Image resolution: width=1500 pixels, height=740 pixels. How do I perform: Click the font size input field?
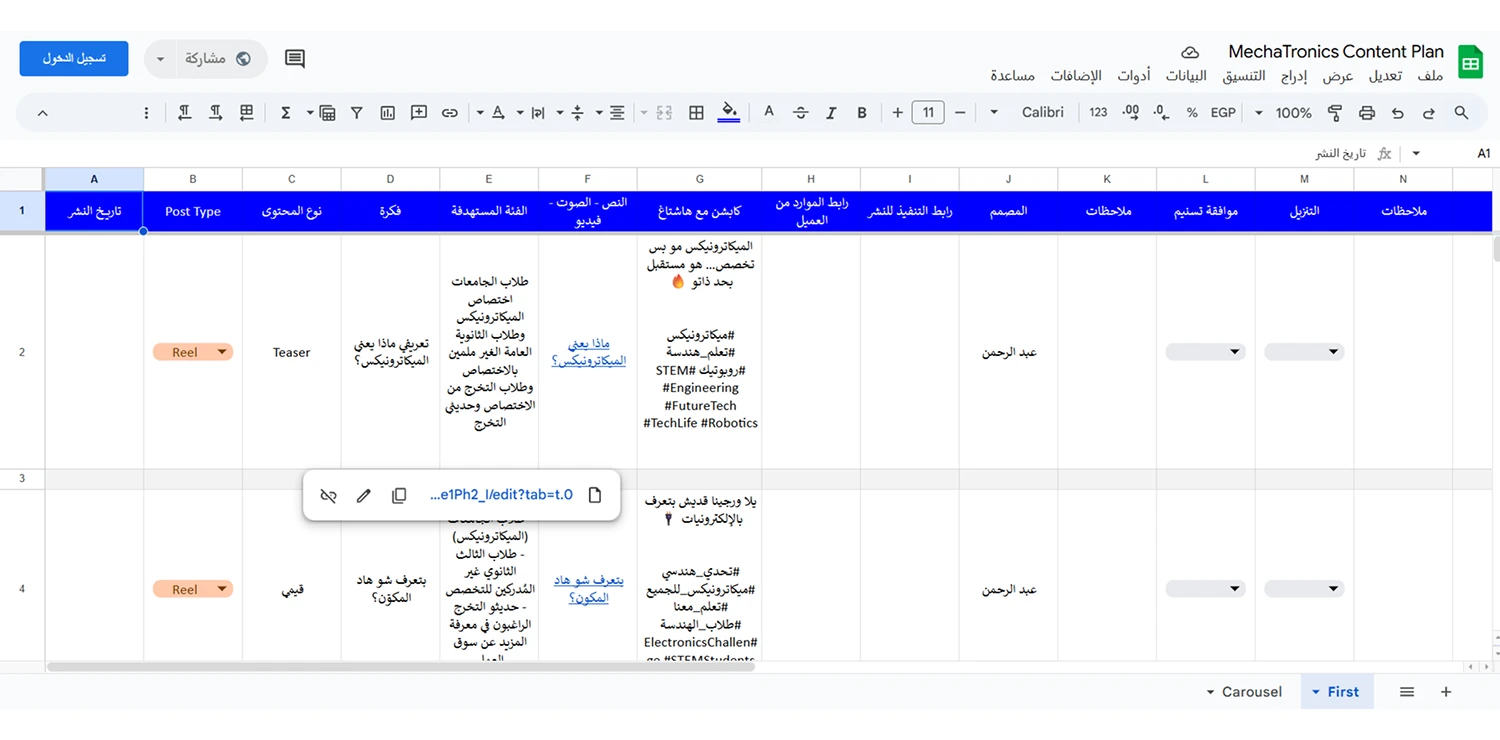click(x=928, y=113)
